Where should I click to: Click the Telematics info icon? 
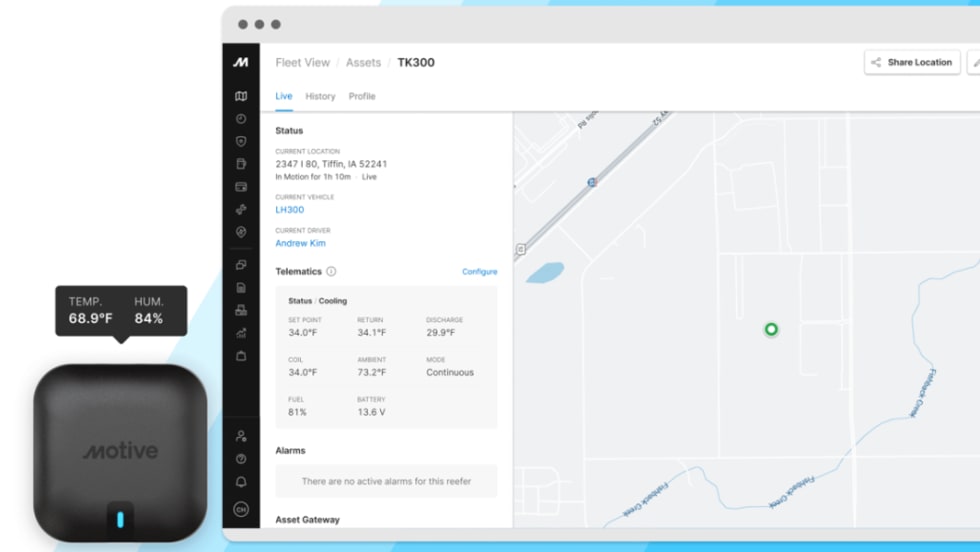[331, 271]
